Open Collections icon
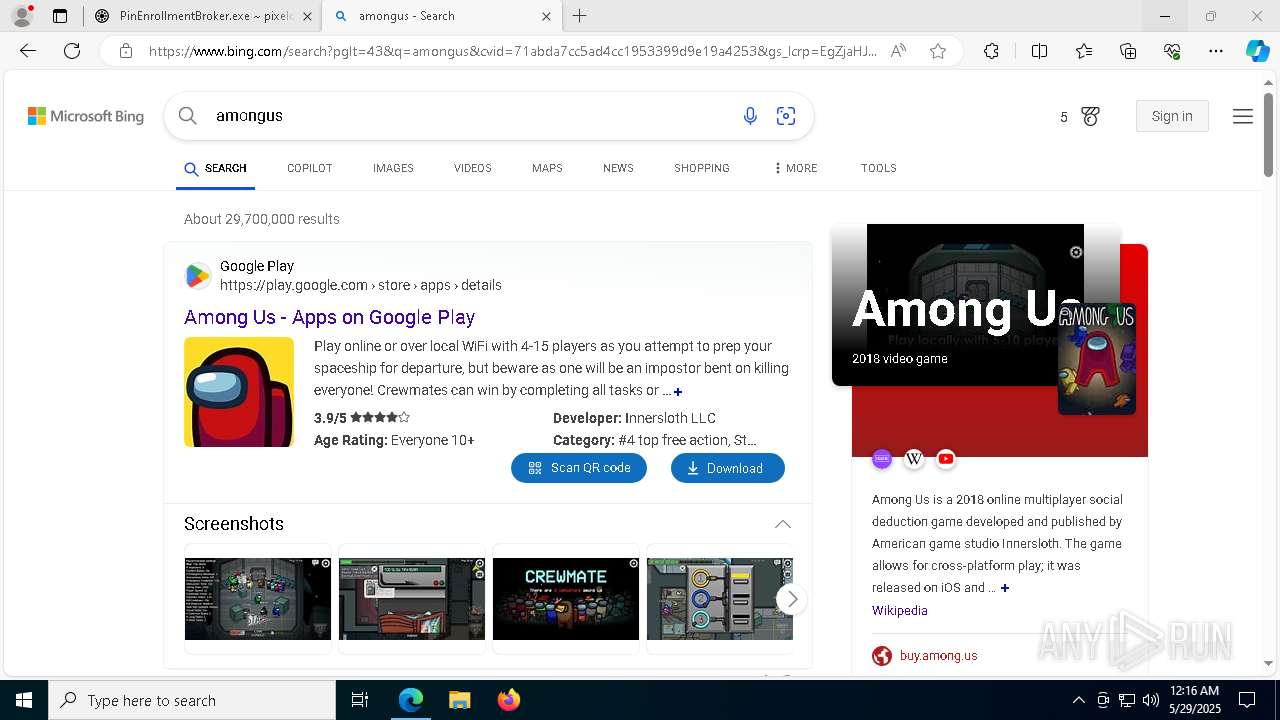This screenshot has width=1280, height=720. click(1128, 51)
